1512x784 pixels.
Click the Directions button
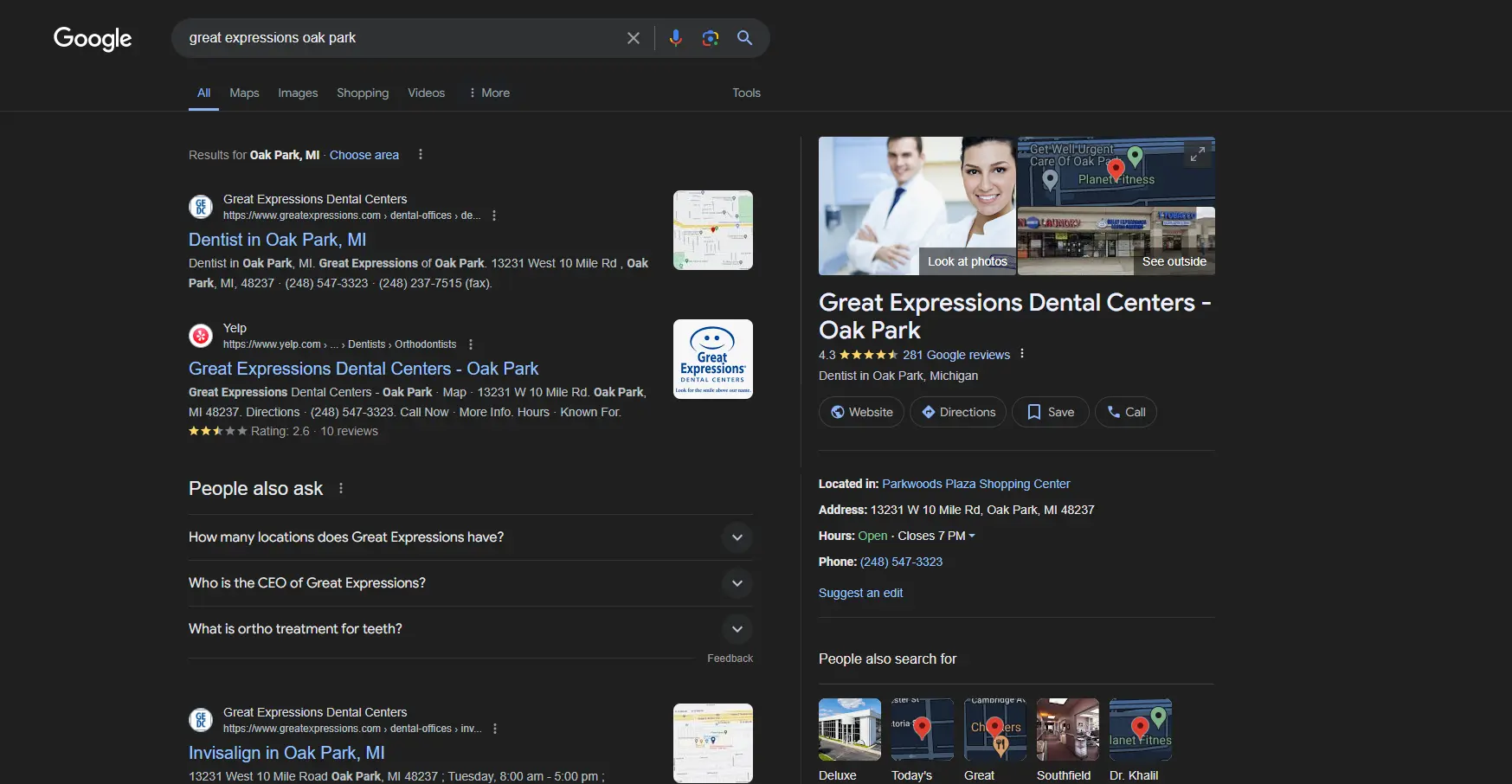tap(958, 412)
